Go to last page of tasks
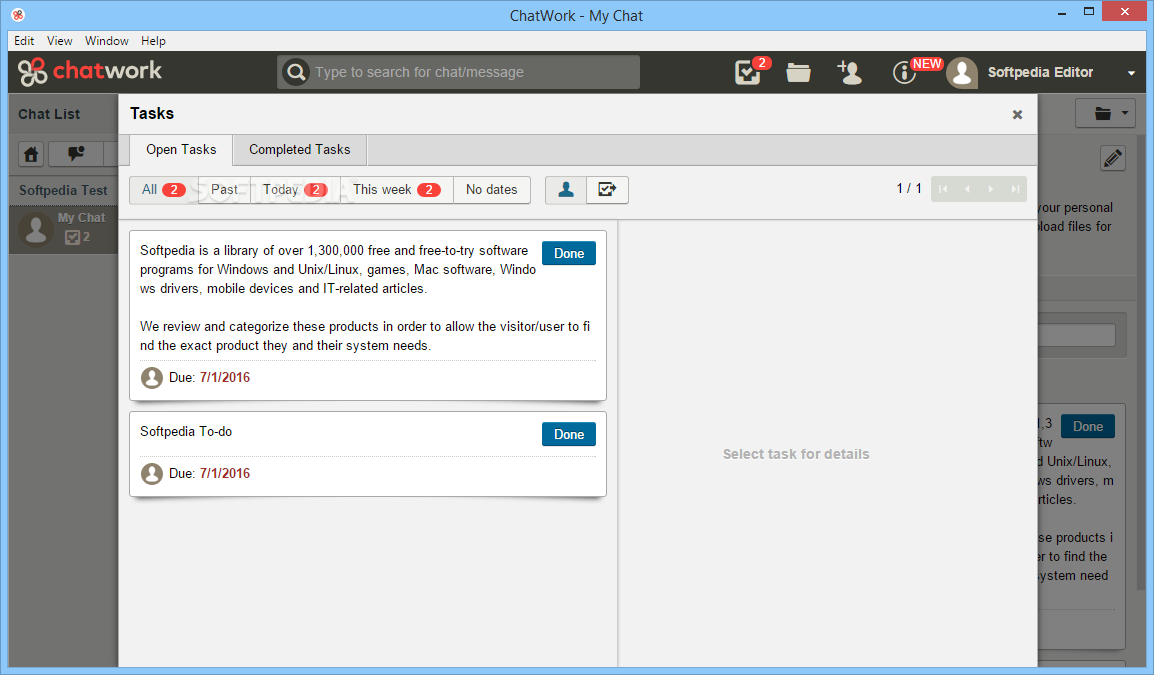This screenshot has height=675, width=1154. tap(1015, 189)
